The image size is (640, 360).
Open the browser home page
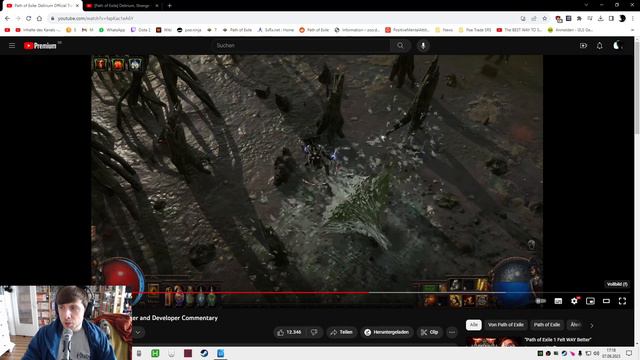39,18
